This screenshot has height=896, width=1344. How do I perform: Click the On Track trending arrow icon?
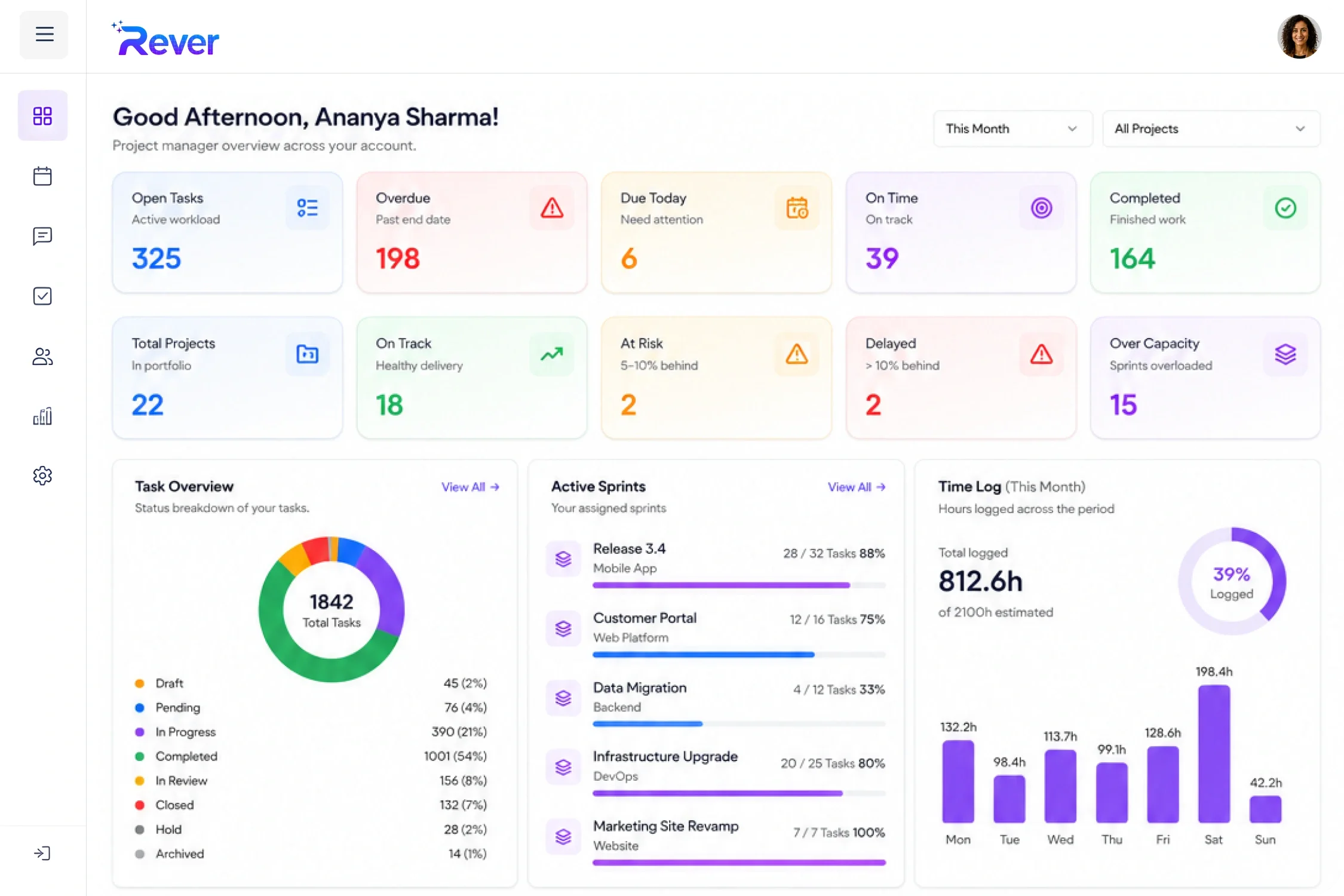[x=552, y=354]
